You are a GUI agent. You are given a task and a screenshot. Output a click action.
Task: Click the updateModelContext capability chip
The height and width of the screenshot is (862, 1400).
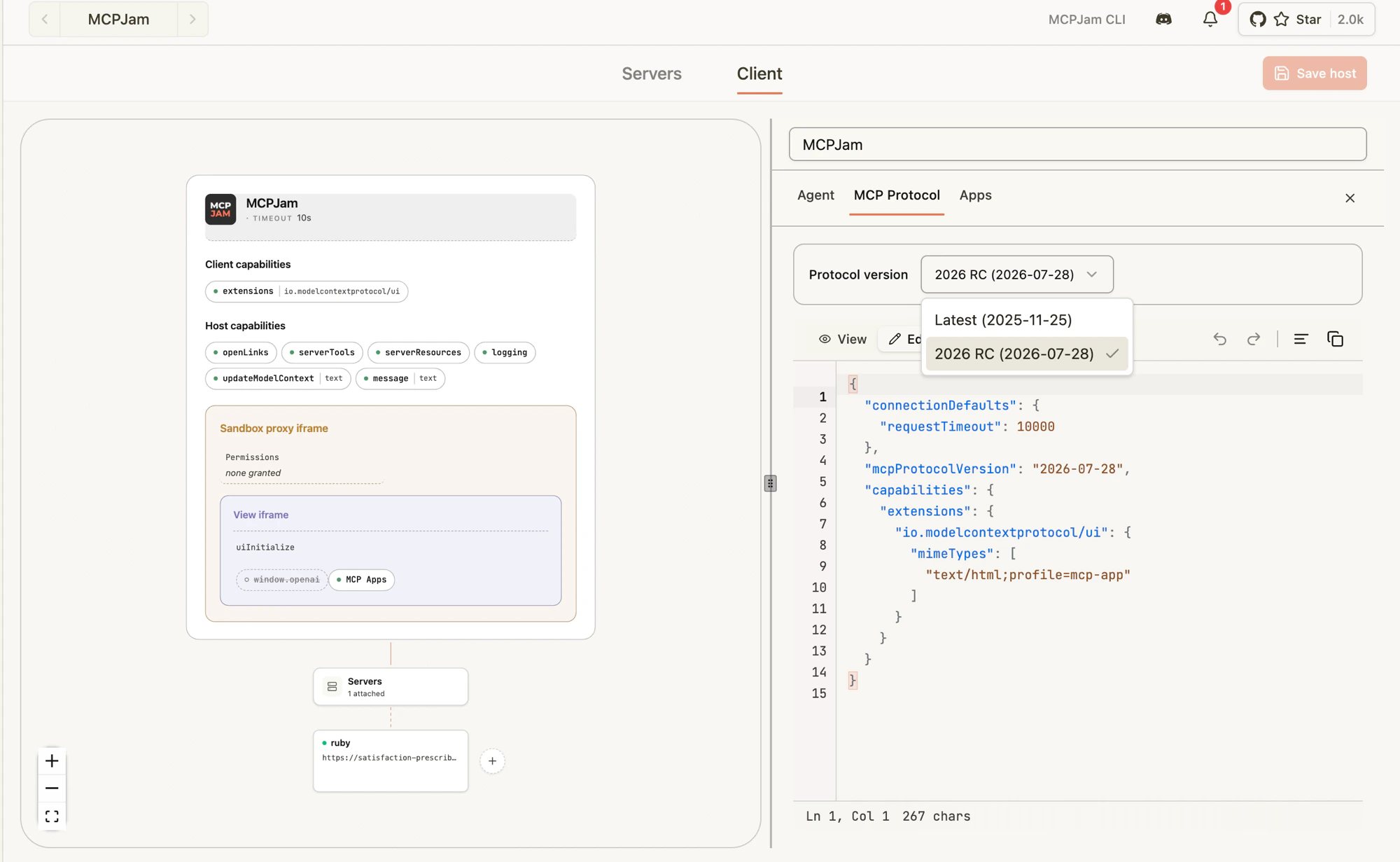click(278, 378)
